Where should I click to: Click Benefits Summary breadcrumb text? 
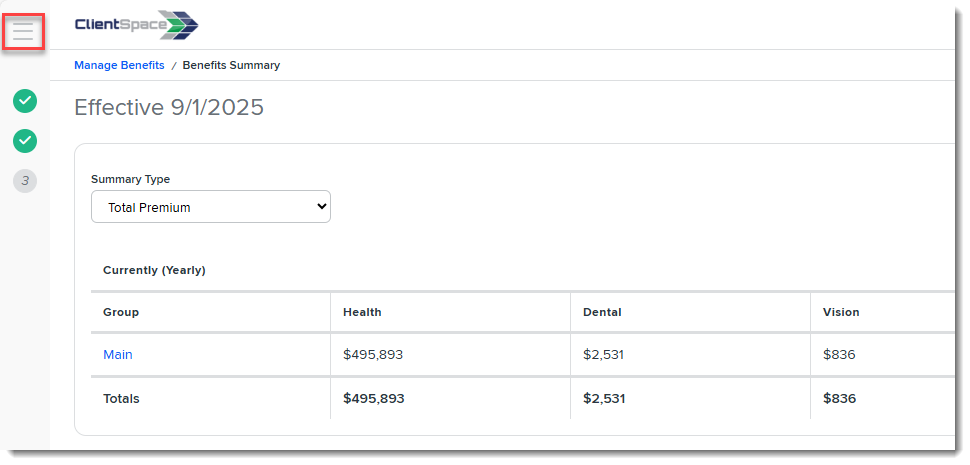pyautogui.click(x=231, y=65)
